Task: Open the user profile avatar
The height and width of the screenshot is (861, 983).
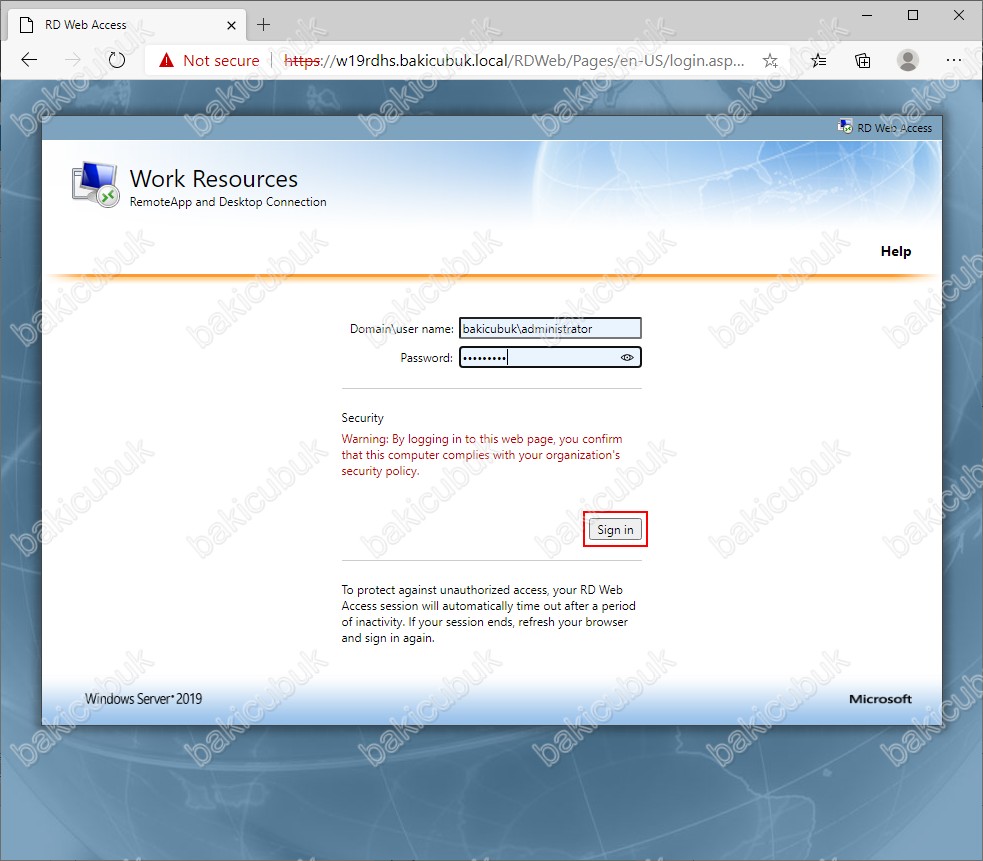Action: point(908,61)
